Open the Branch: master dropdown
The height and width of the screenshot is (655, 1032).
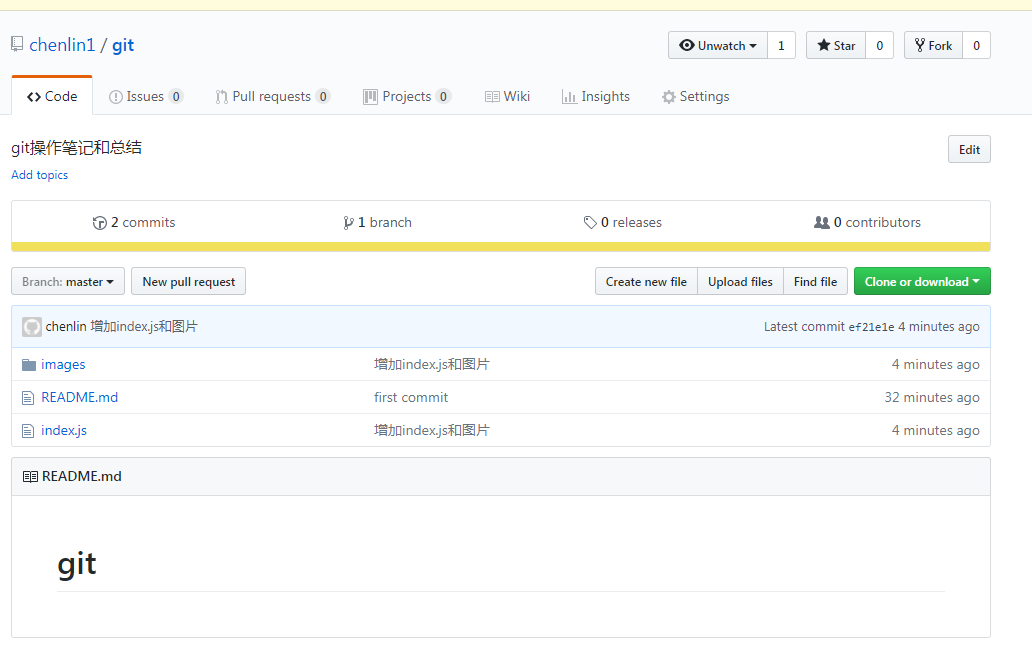pyautogui.click(x=68, y=282)
